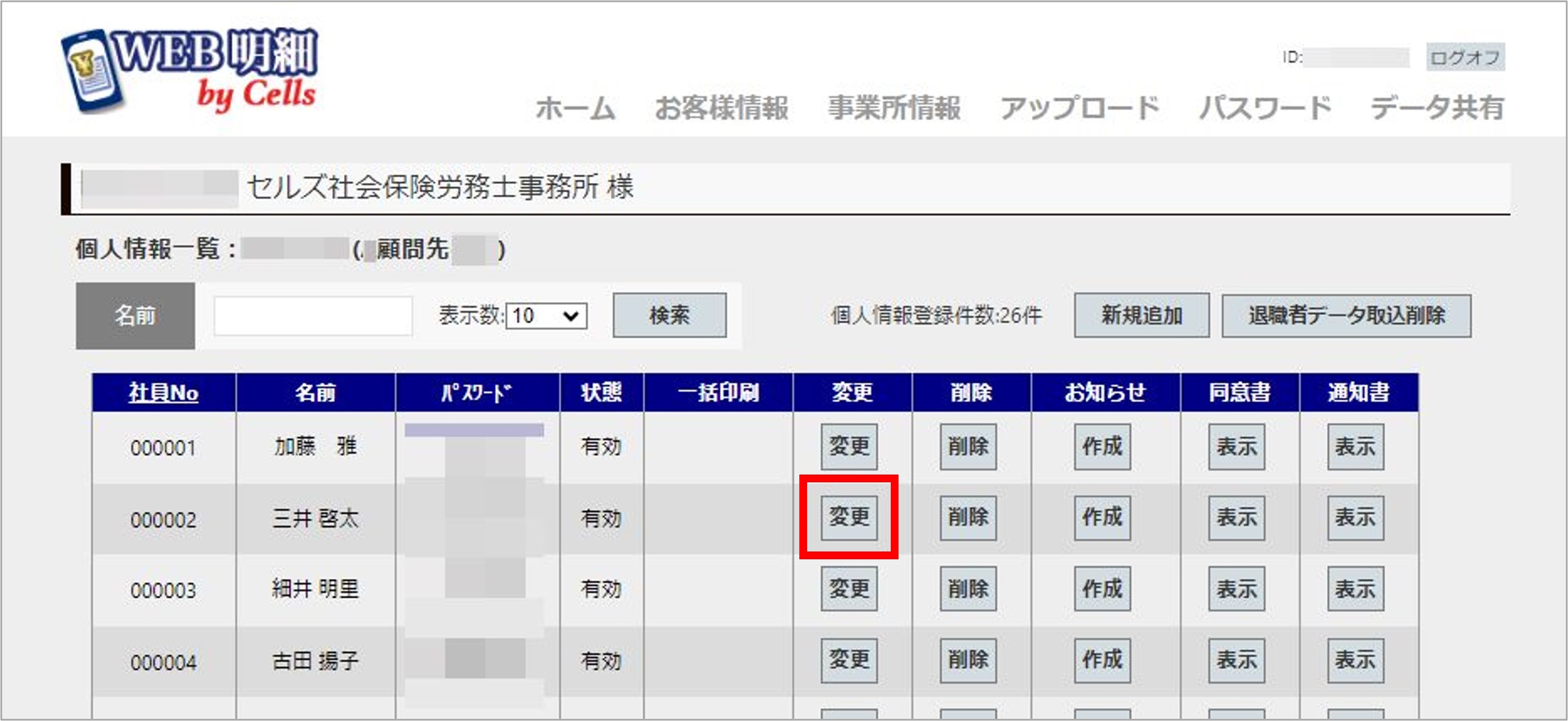This screenshot has height=721, width=1568.
Task: Open the アップロード menu
Action: [1080, 108]
